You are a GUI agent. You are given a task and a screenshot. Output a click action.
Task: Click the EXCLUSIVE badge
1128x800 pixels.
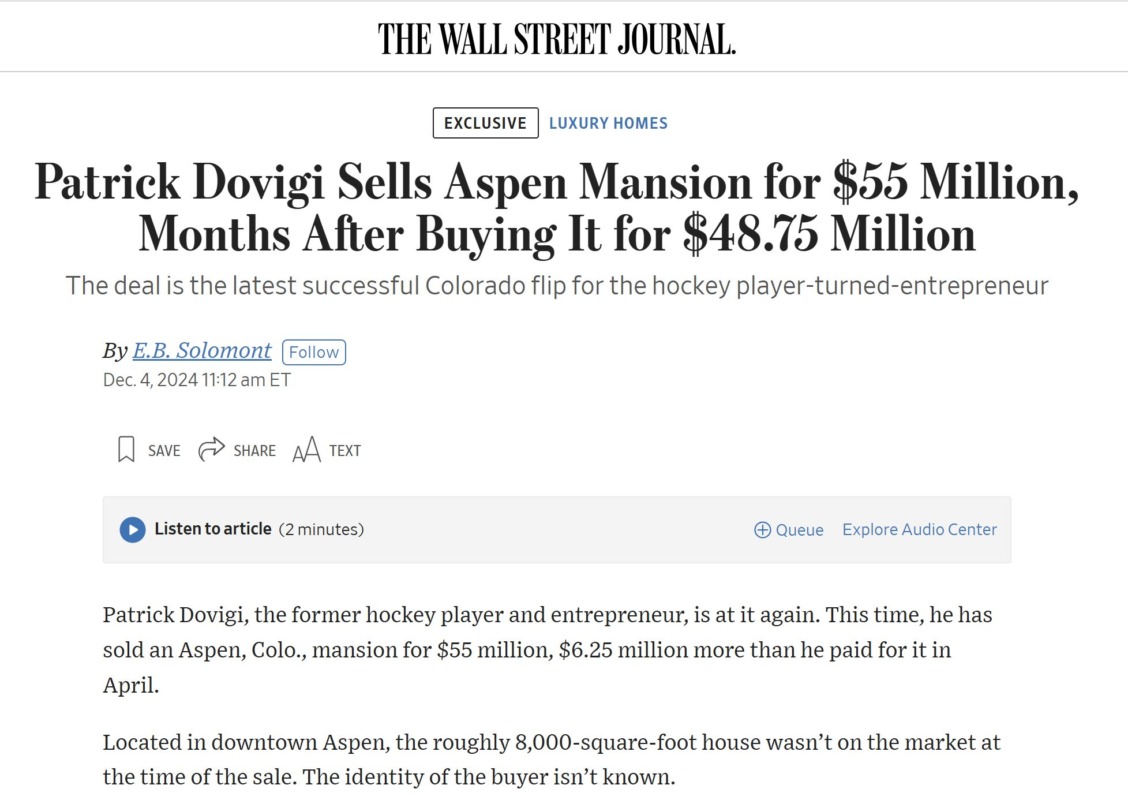point(485,123)
